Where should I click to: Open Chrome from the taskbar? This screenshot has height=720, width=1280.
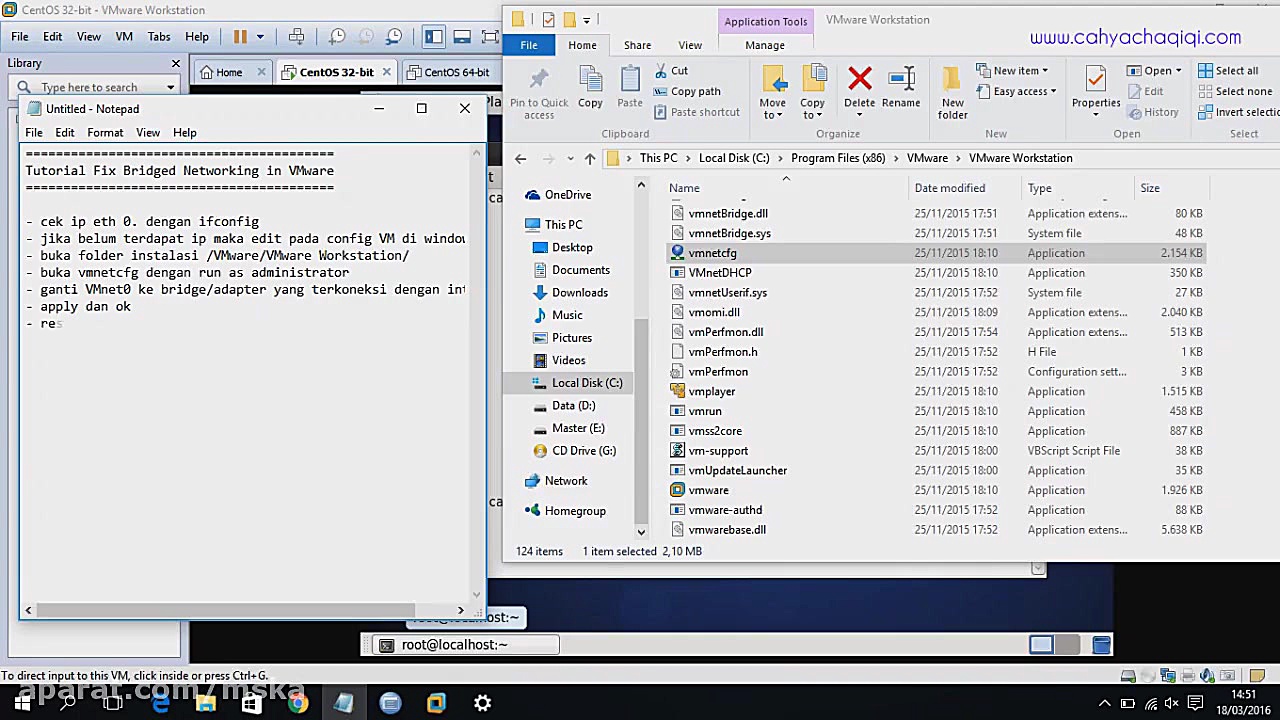297,703
